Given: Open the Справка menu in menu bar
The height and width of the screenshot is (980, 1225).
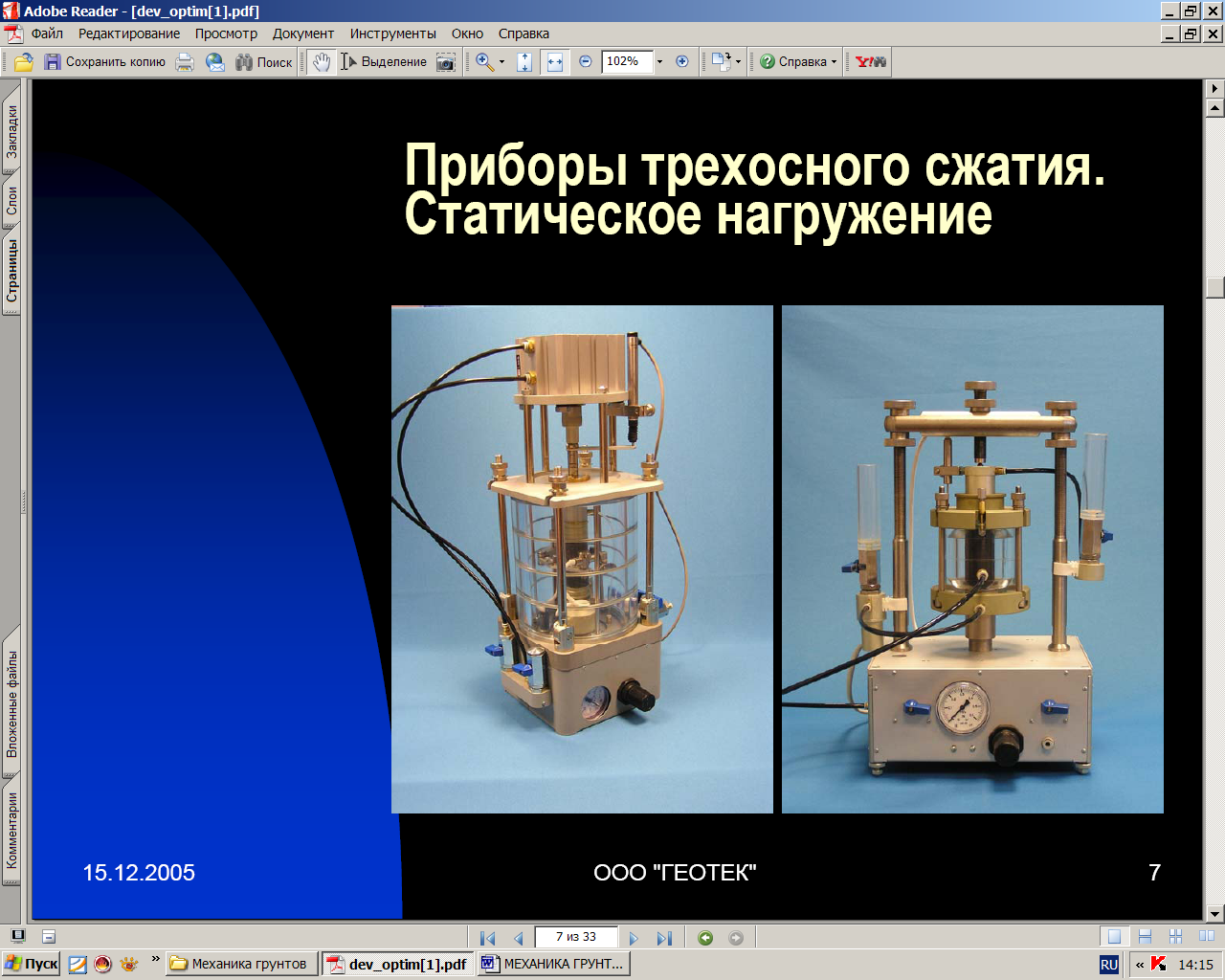Looking at the screenshot, I should 523,33.
